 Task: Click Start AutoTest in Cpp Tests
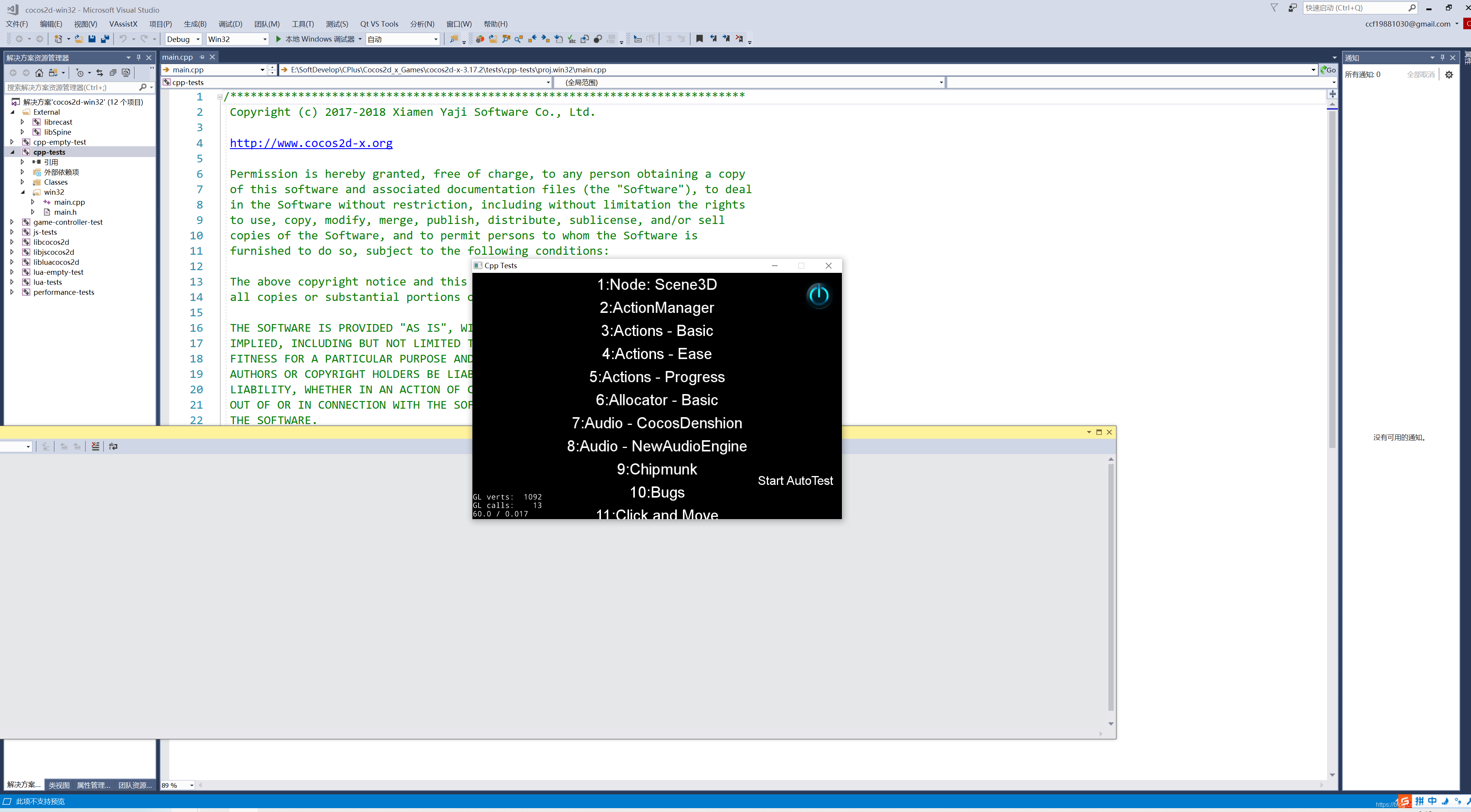[795, 481]
